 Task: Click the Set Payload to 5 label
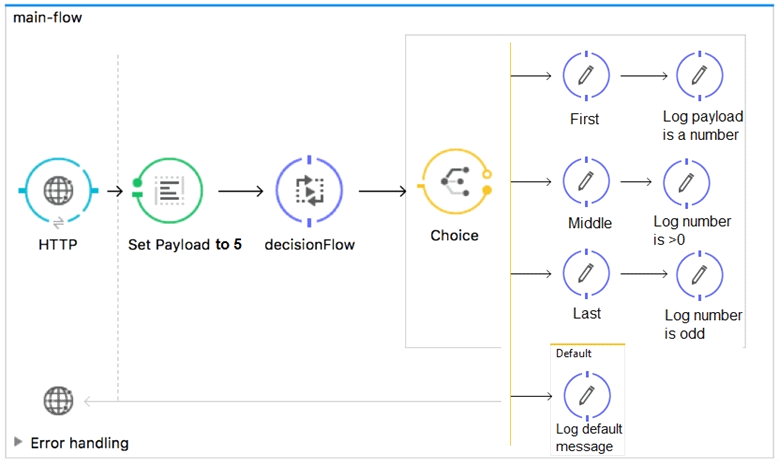185,244
